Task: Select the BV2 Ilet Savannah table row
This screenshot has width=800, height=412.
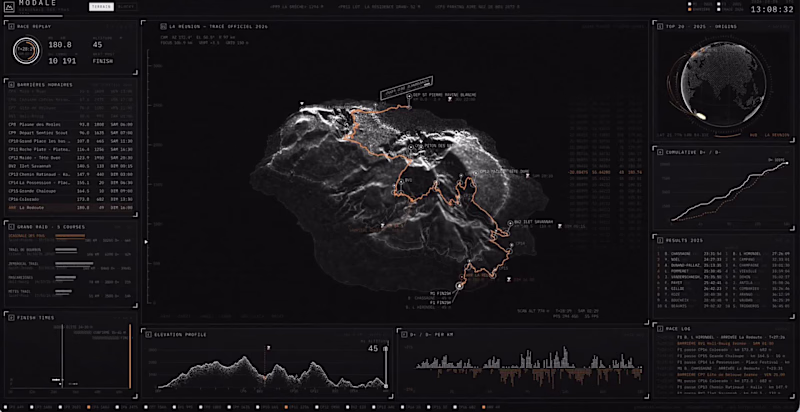Action: tap(71, 166)
